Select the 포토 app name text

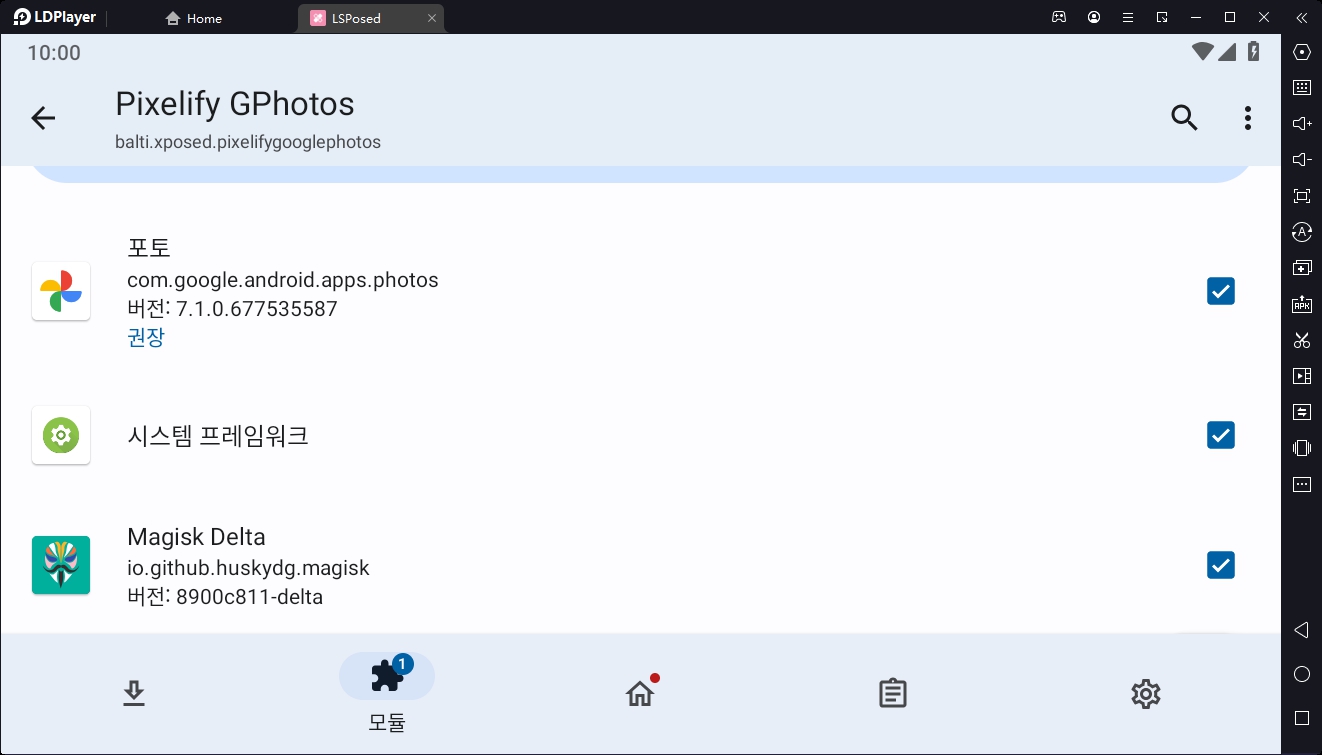149,248
